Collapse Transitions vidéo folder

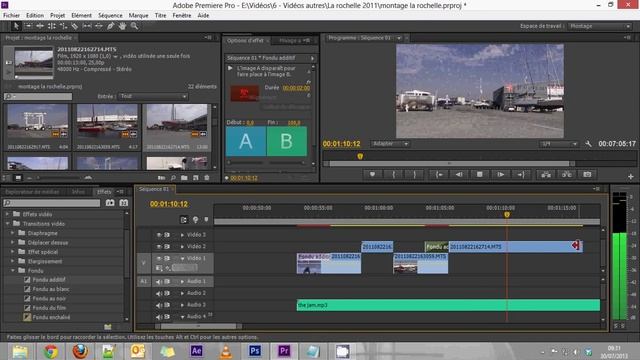tap(7, 224)
